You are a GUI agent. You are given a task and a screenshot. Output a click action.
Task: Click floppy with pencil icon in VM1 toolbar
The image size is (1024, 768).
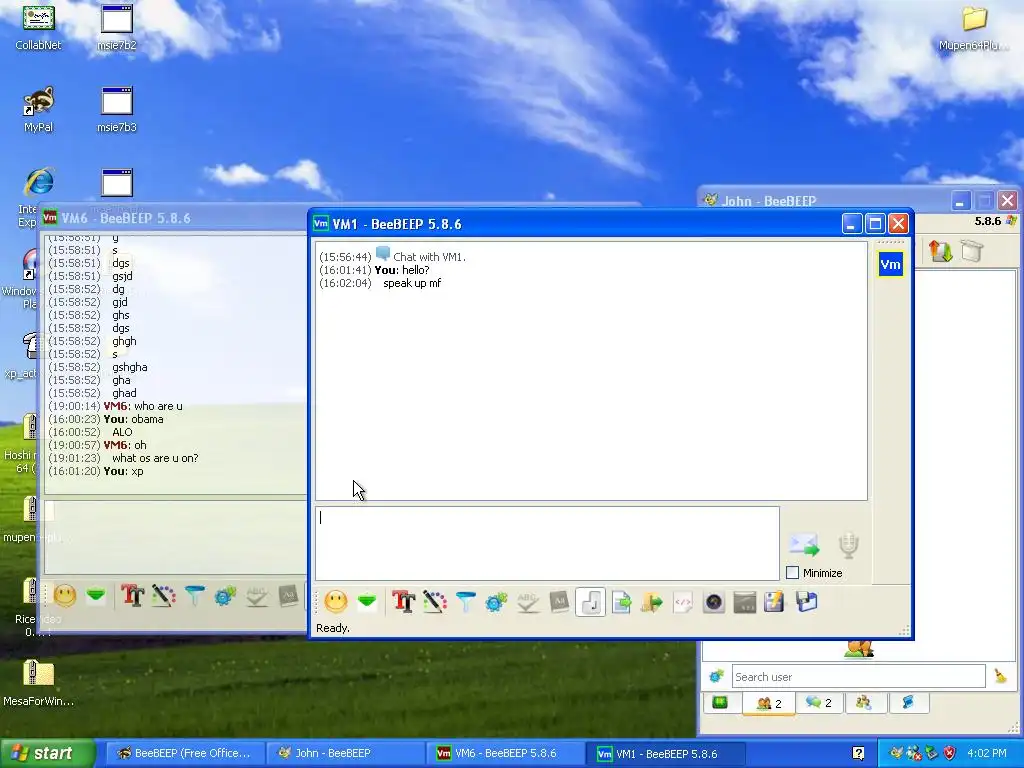click(775, 601)
